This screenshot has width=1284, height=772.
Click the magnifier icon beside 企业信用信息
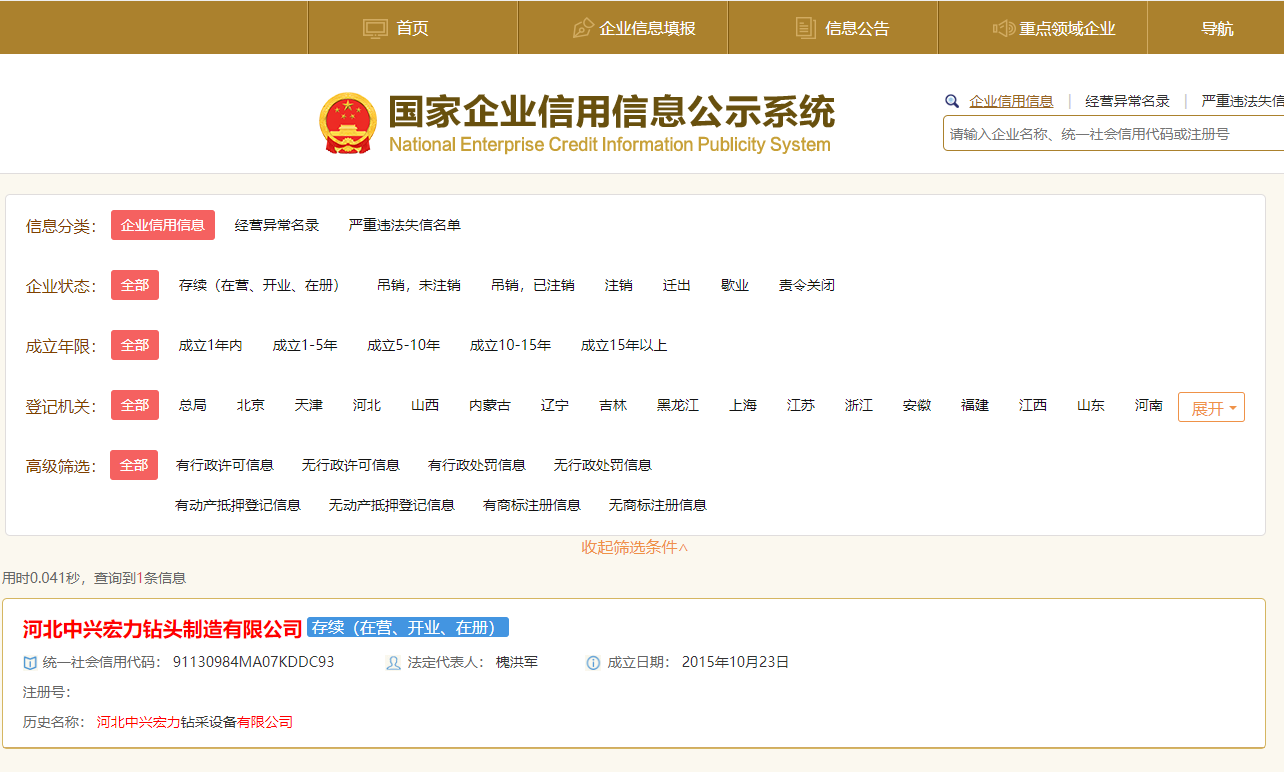(x=952, y=101)
